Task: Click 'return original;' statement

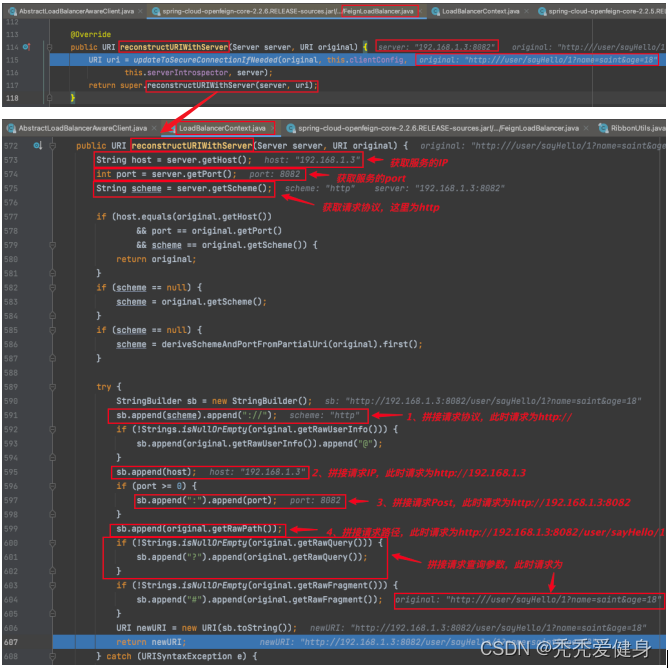Action: tap(156, 259)
